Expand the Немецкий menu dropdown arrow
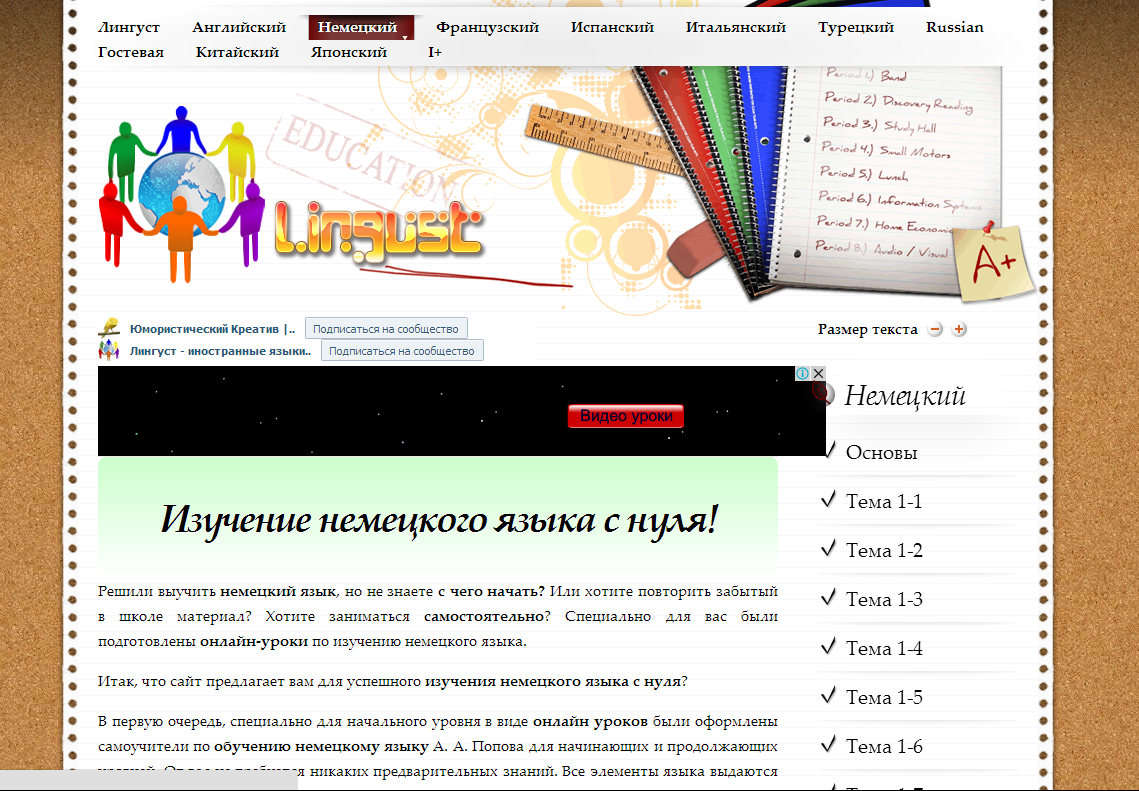The image size is (1139, 791). 404,36
